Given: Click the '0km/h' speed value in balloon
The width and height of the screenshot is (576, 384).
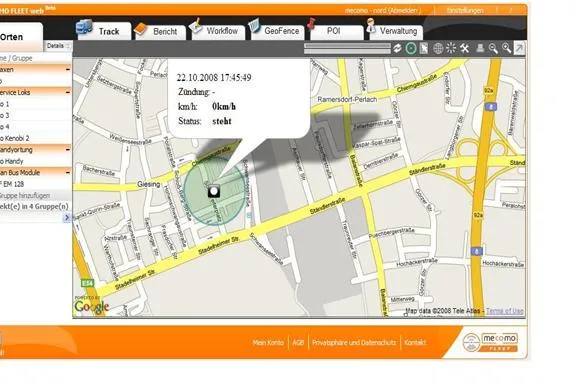Looking at the screenshot, I should (x=224, y=107).
